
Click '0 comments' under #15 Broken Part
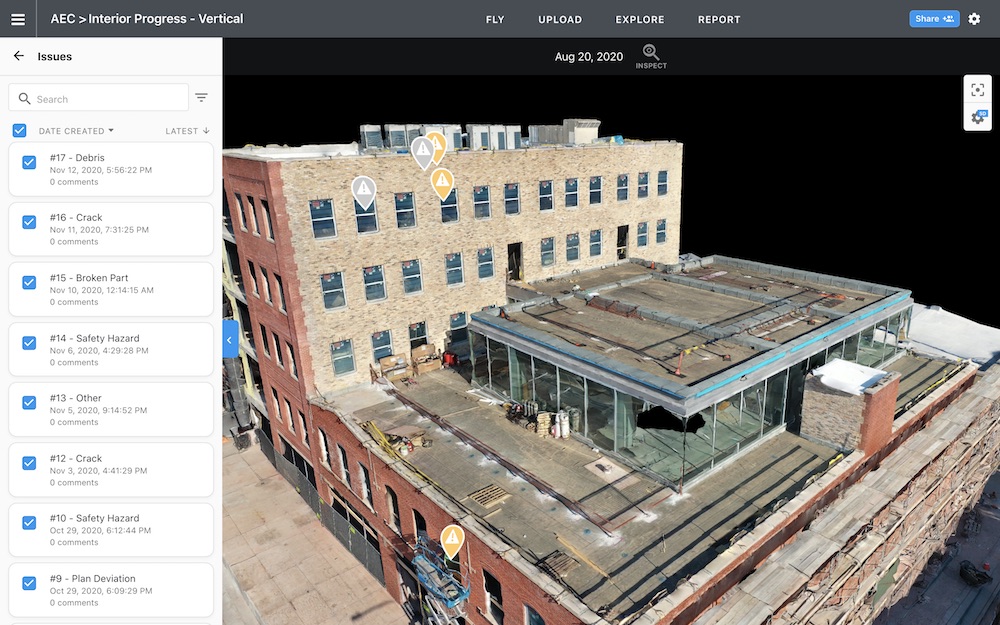(x=74, y=302)
